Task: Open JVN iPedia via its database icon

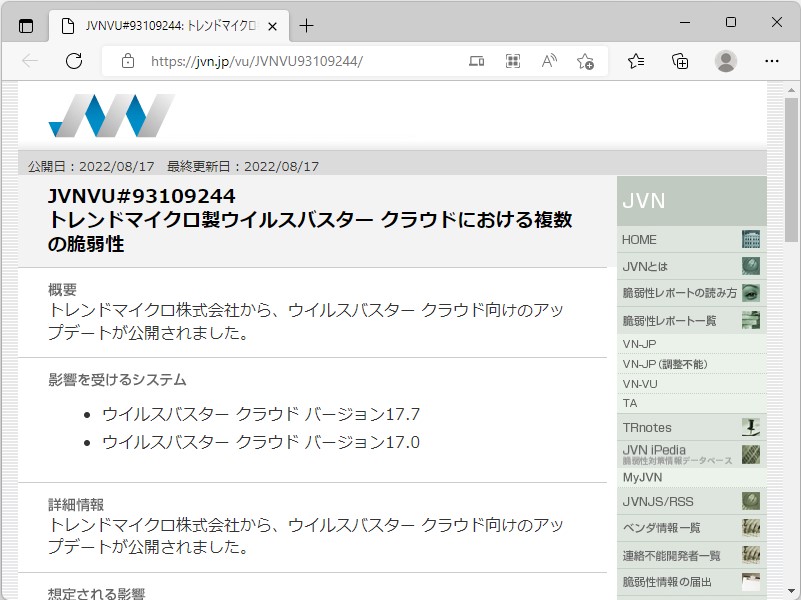Action: click(750, 453)
